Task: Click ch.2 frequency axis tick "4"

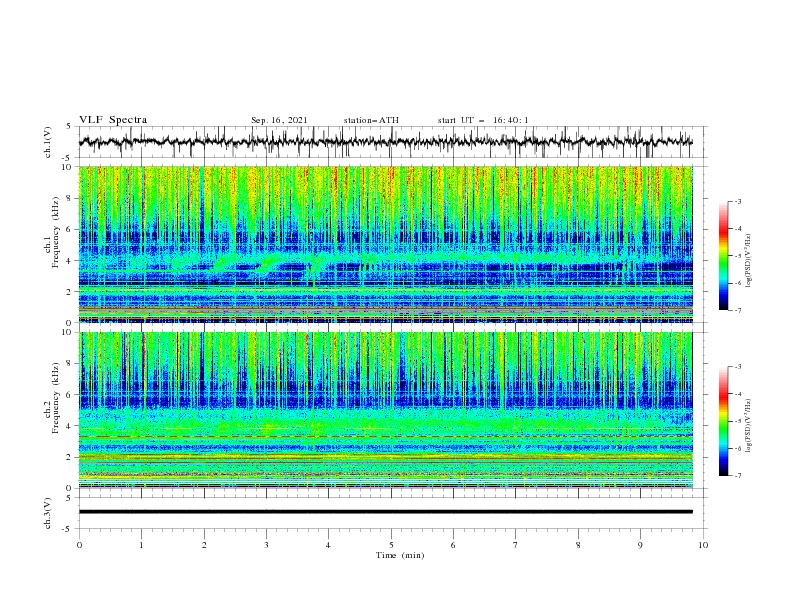Action: (71, 426)
